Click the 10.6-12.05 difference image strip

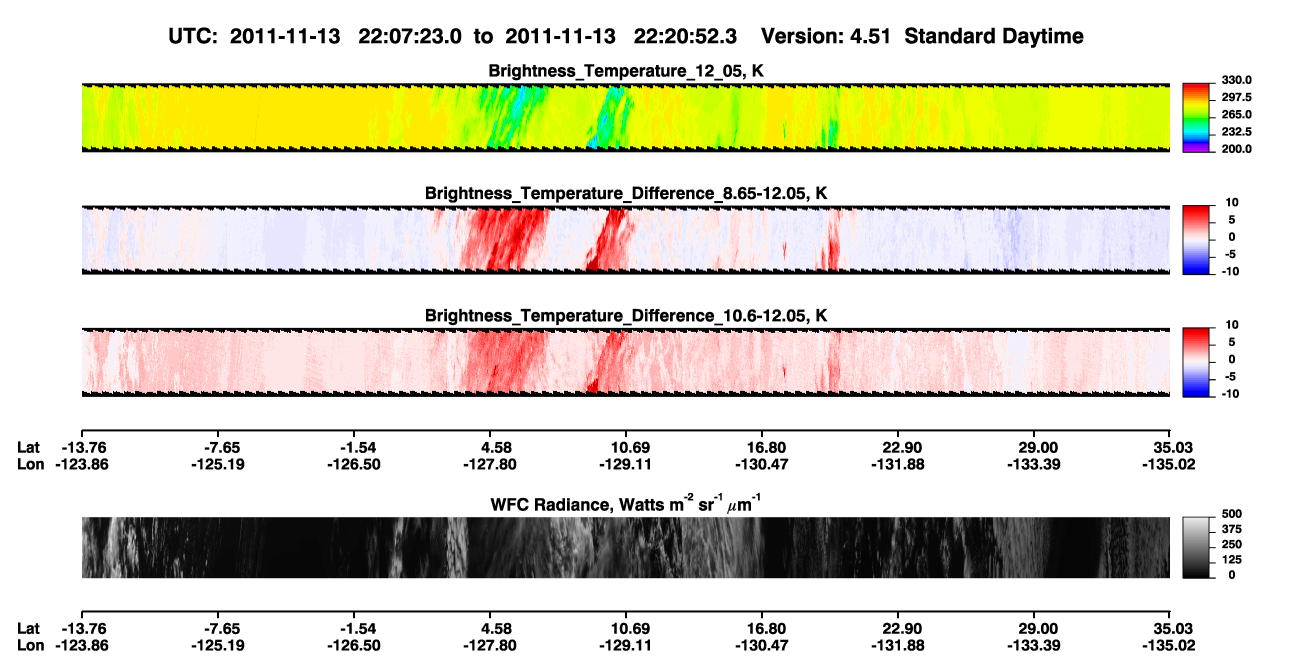(625, 361)
